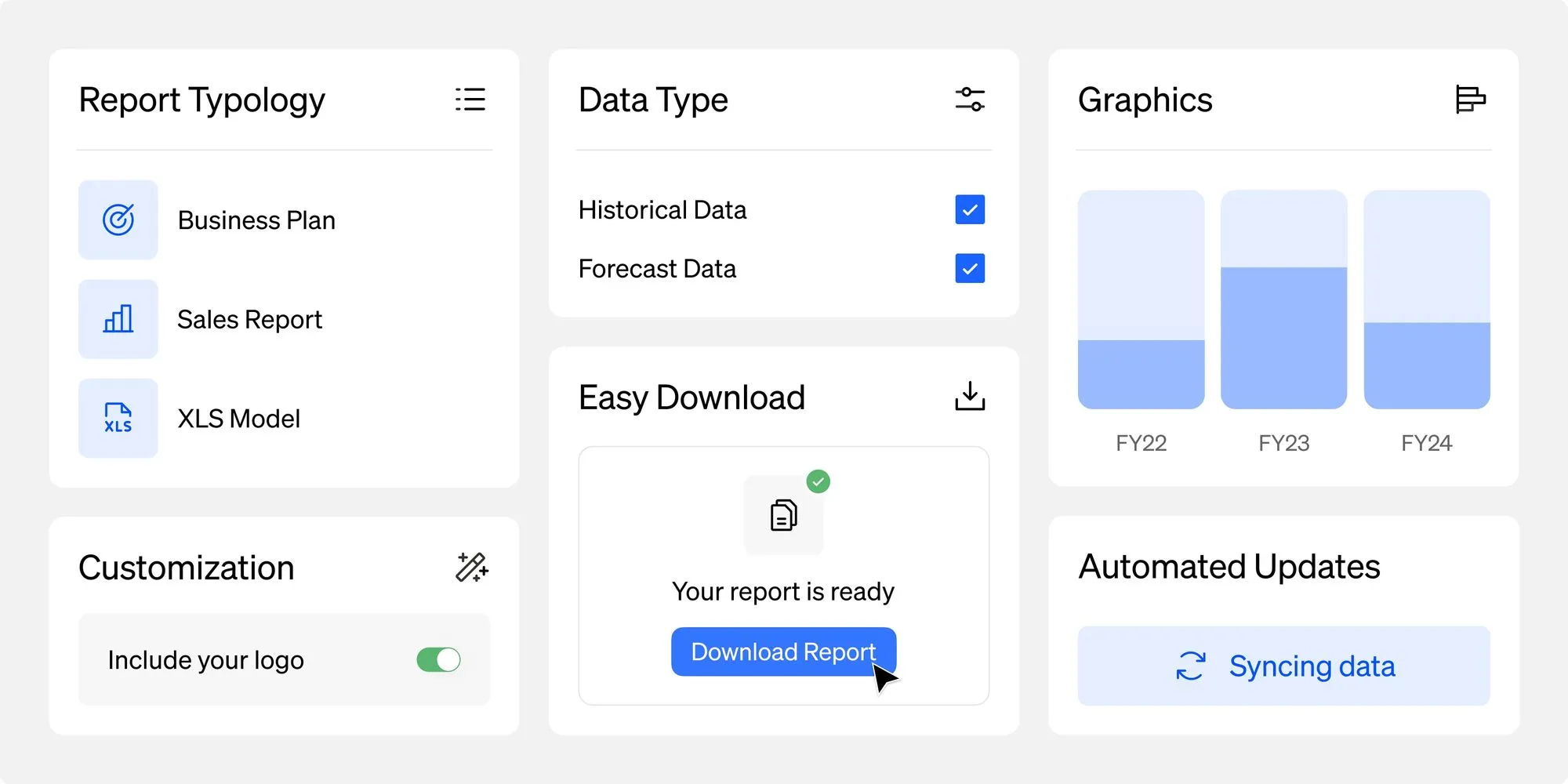
Task: Click the green checkmark badge on the report document
Action: [818, 481]
